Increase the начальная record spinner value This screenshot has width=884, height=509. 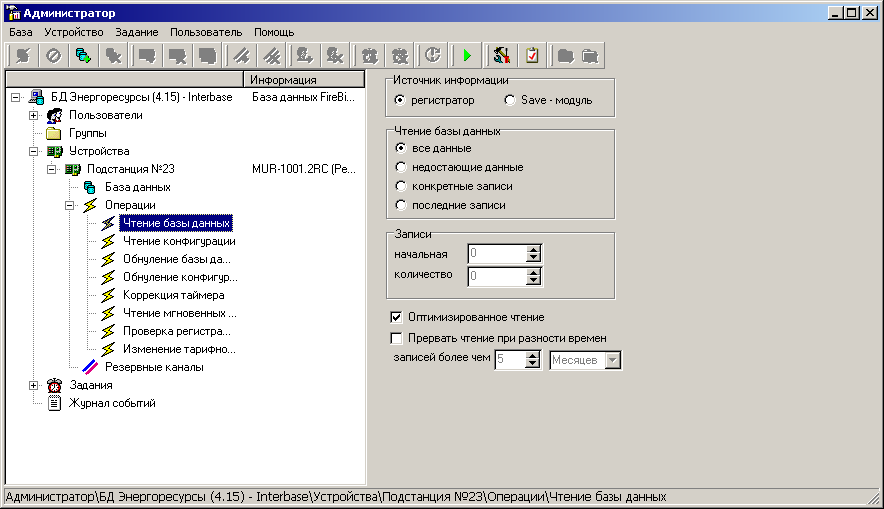click(x=533, y=249)
